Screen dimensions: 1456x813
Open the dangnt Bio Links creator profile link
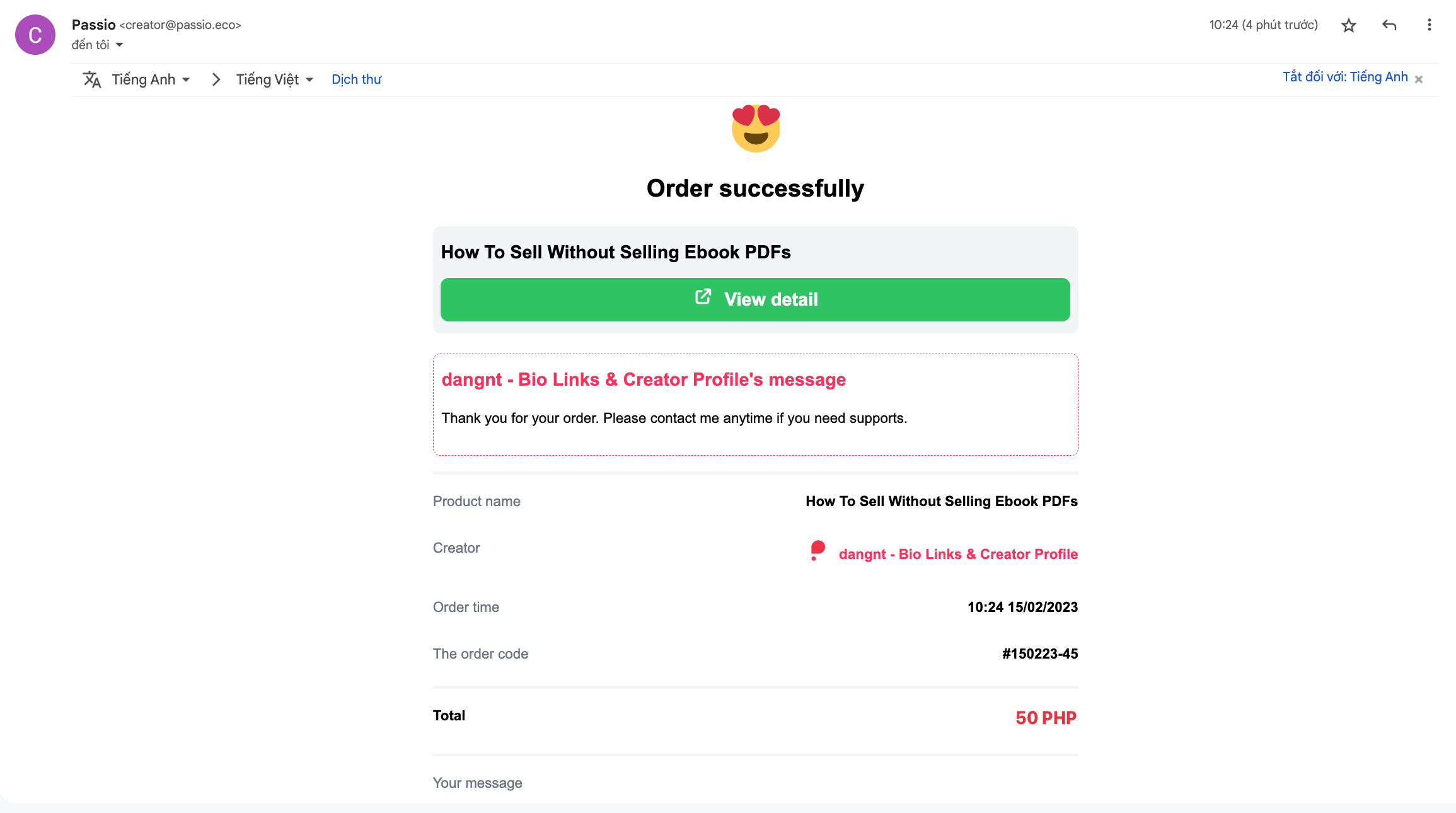click(958, 554)
